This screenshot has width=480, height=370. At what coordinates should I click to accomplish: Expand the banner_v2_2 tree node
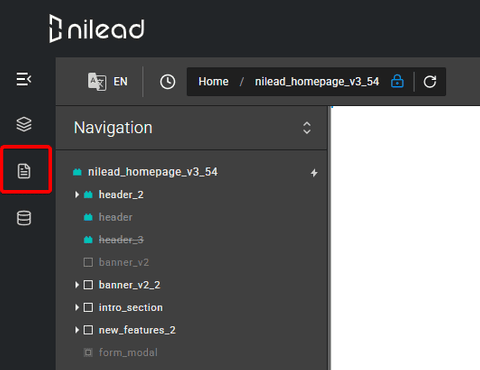coord(77,285)
